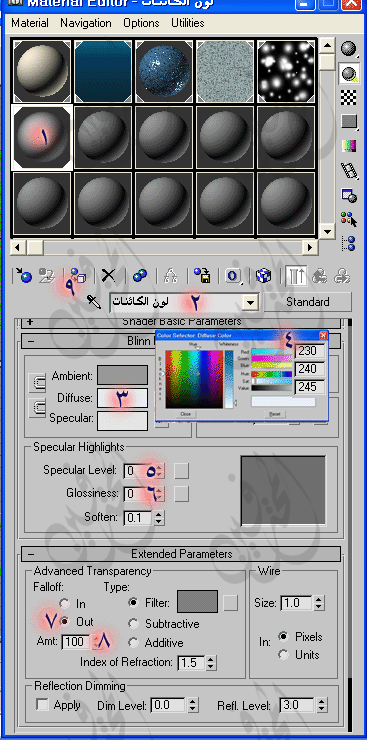Click the Dim Level spinner arrows
The height and width of the screenshot is (740, 367).
[192, 706]
